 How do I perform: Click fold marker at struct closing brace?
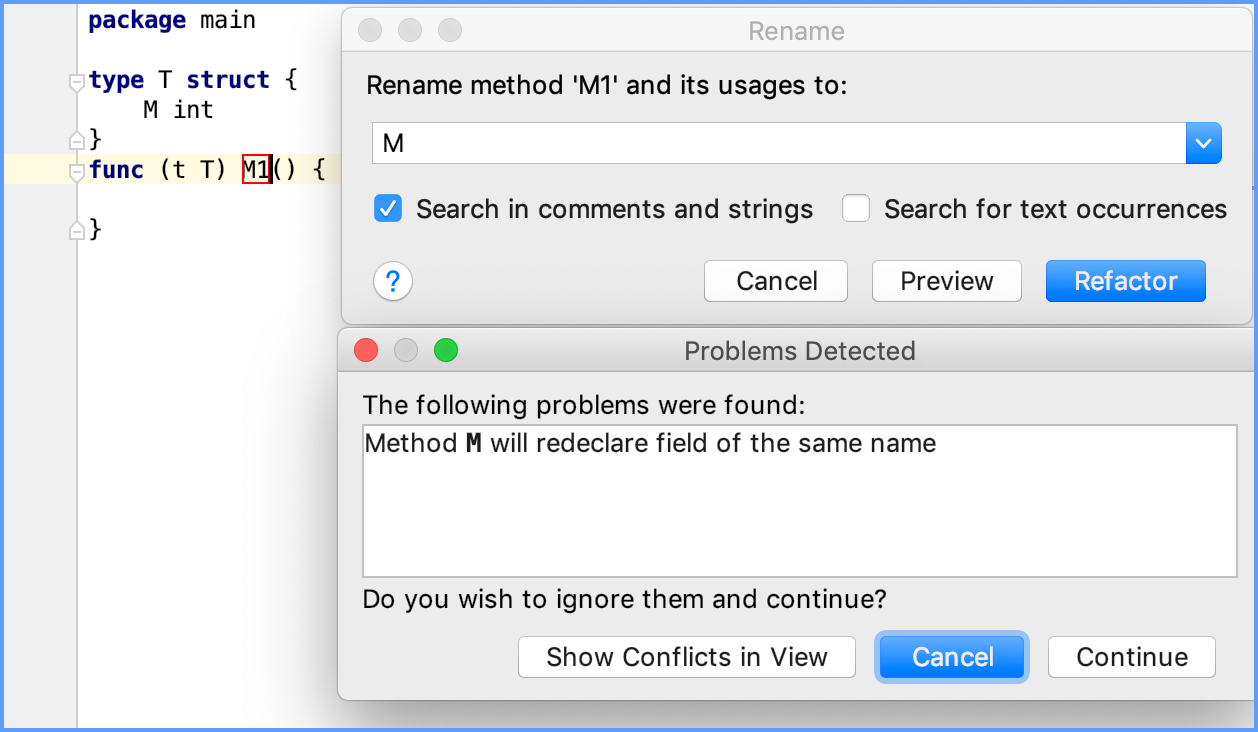(76, 138)
